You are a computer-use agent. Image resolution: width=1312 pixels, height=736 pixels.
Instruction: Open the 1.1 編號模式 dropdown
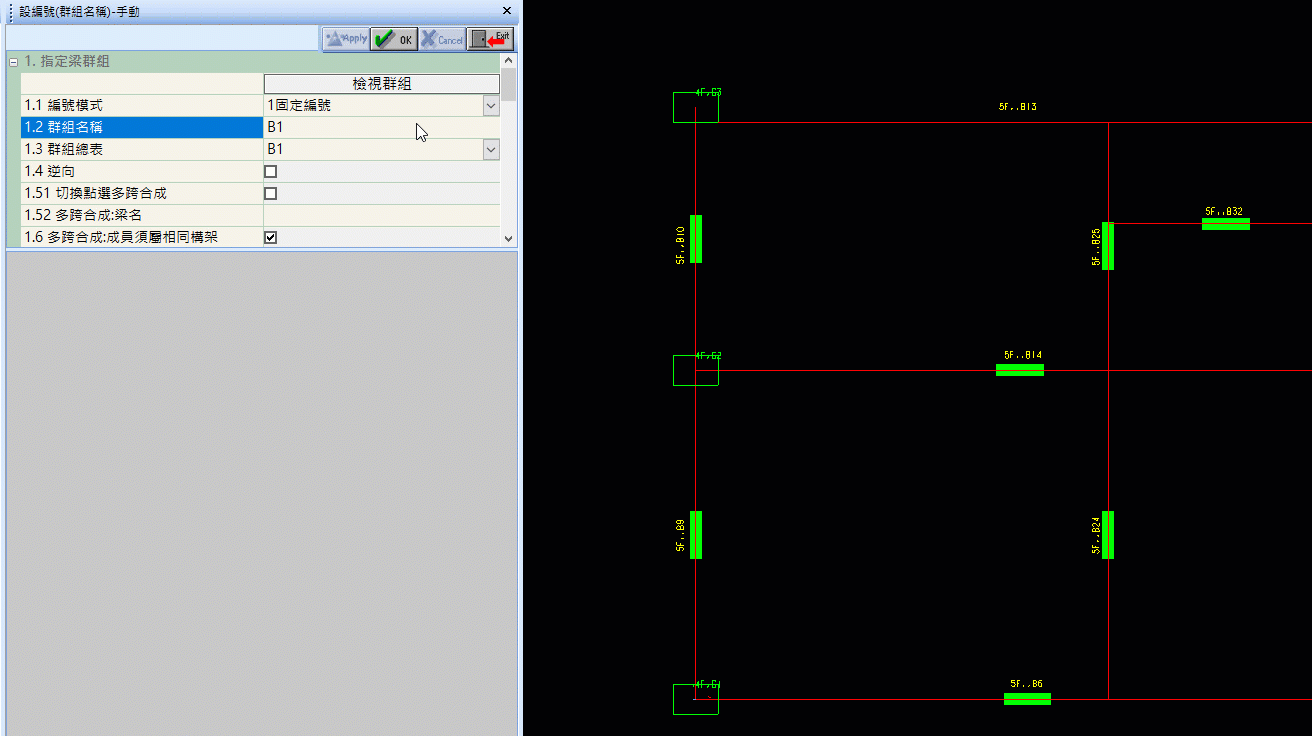(490, 105)
